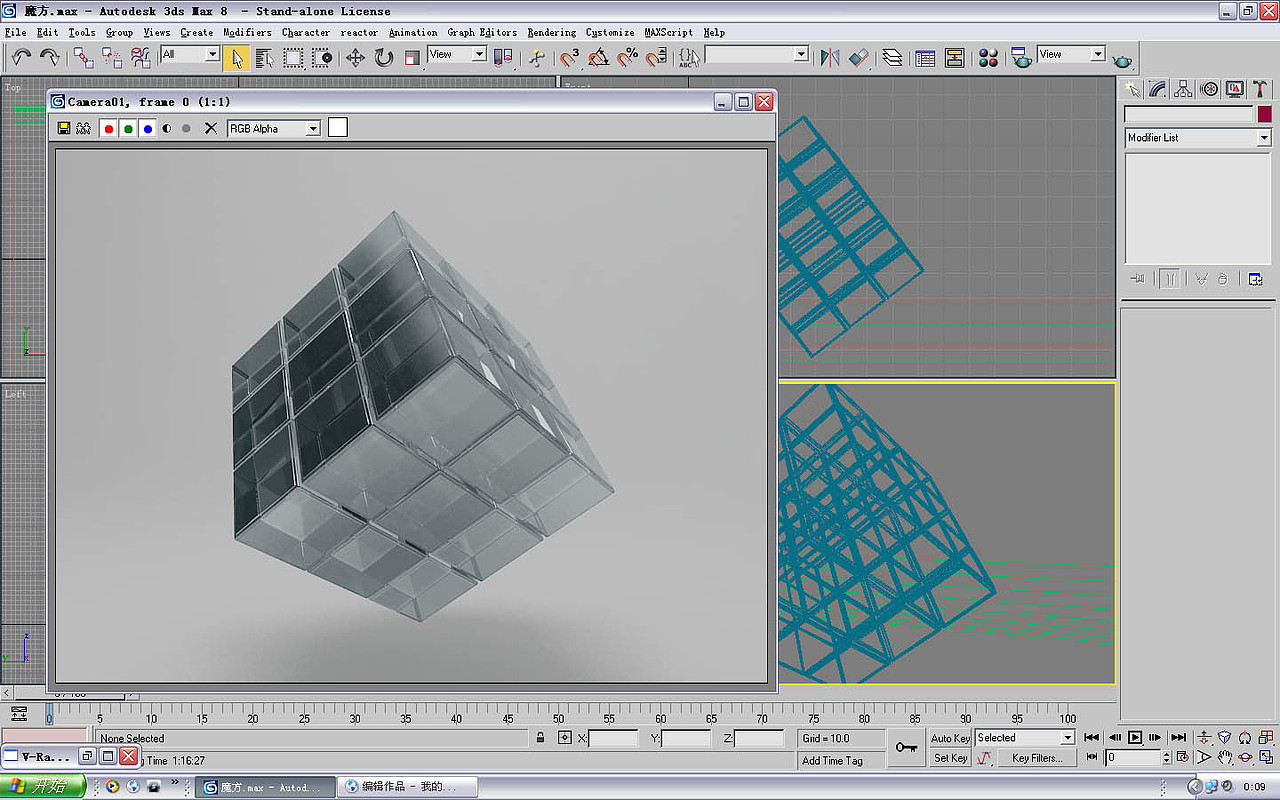
Task: Open the Modifiers menu
Action: [x=247, y=32]
